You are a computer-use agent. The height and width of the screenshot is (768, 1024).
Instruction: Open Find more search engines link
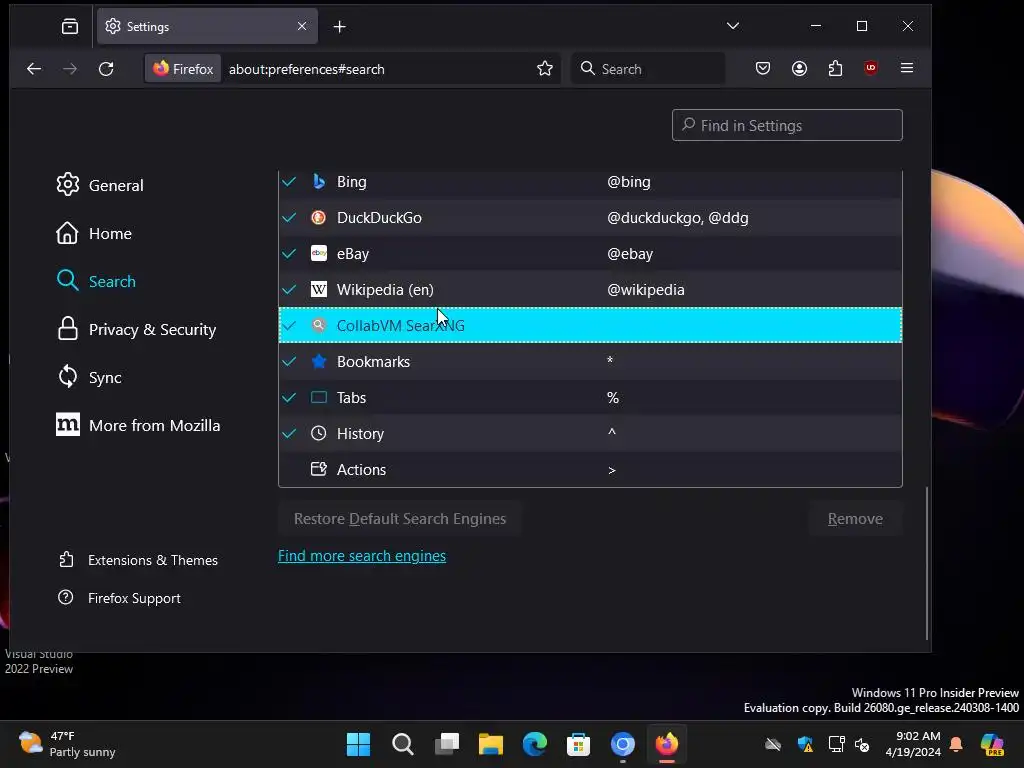click(x=362, y=556)
